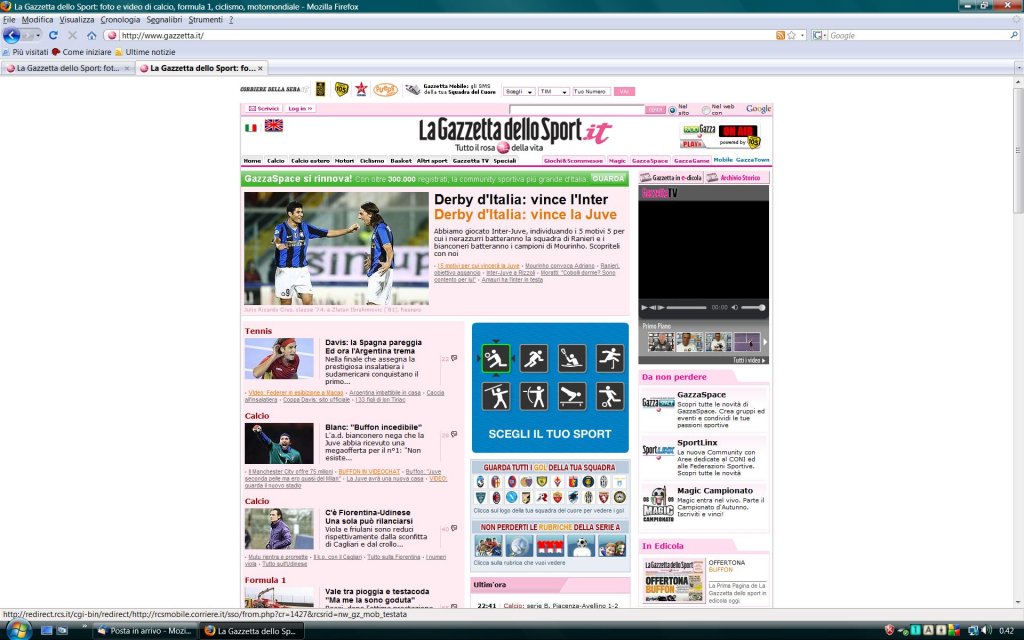
Task: Click the 105 radio shield logo
Action: tap(341, 89)
